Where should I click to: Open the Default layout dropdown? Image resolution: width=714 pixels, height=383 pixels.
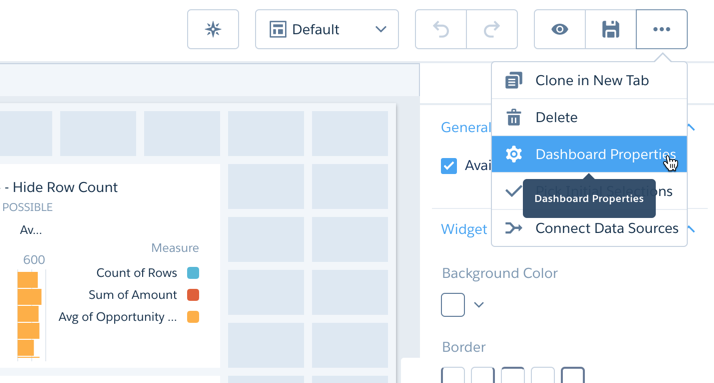pos(327,29)
